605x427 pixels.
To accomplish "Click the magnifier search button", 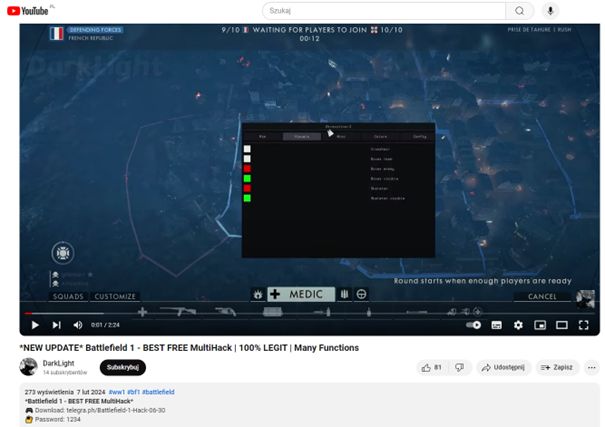I will [x=520, y=11].
